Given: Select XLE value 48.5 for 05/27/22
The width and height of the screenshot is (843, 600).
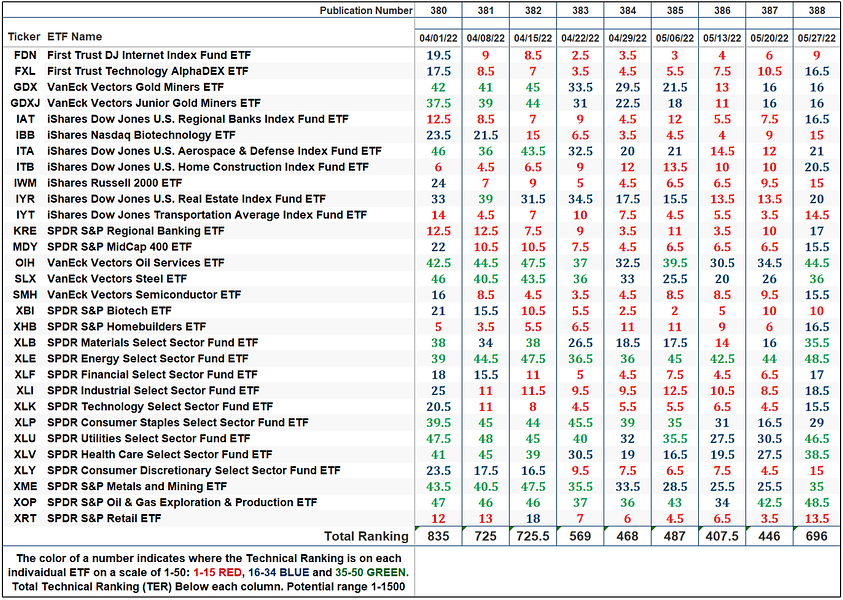Looking at the screenshot, I should point(817,359).
